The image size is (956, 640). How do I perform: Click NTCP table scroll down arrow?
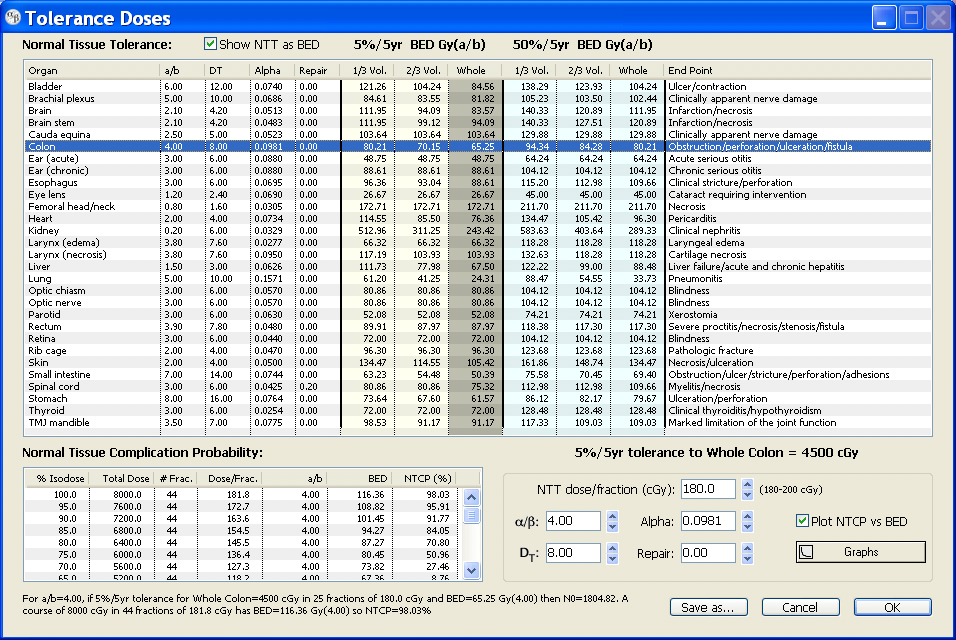(471, 571)
